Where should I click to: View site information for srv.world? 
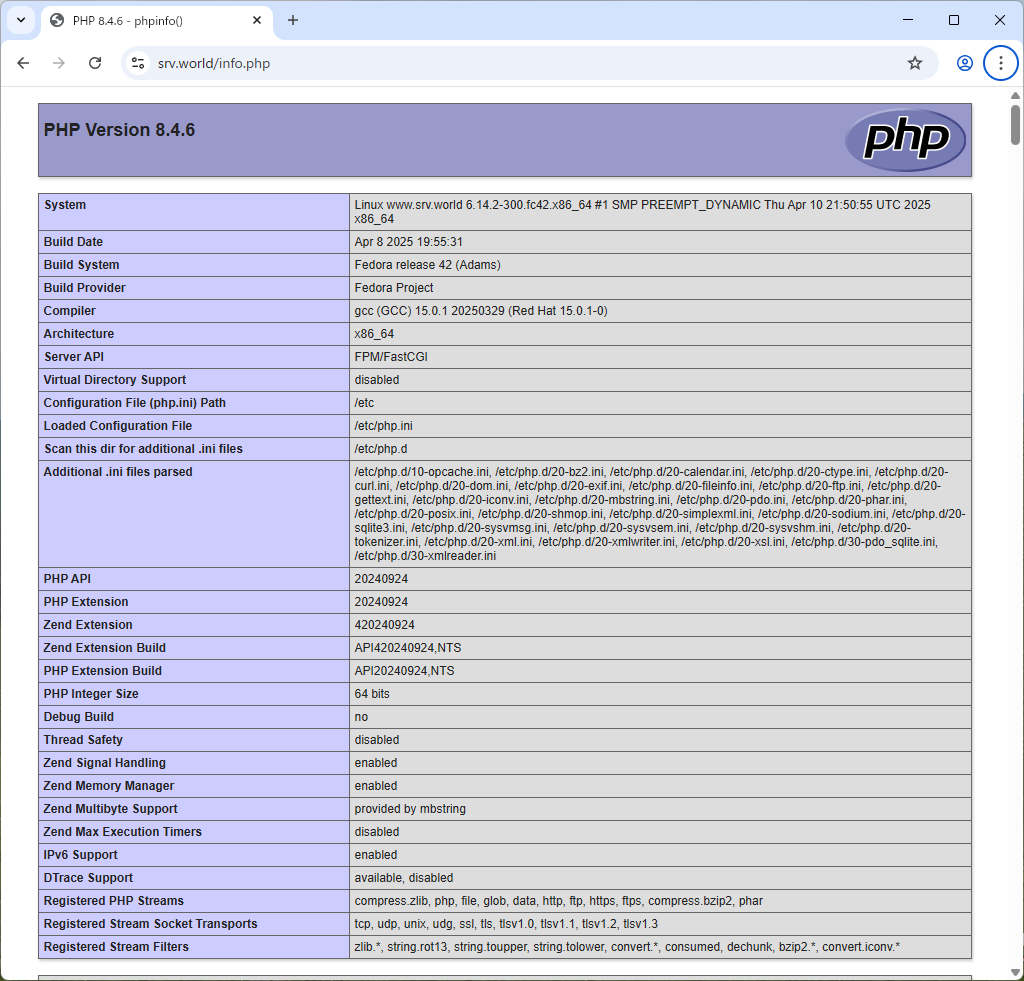[x=138, y=63]
